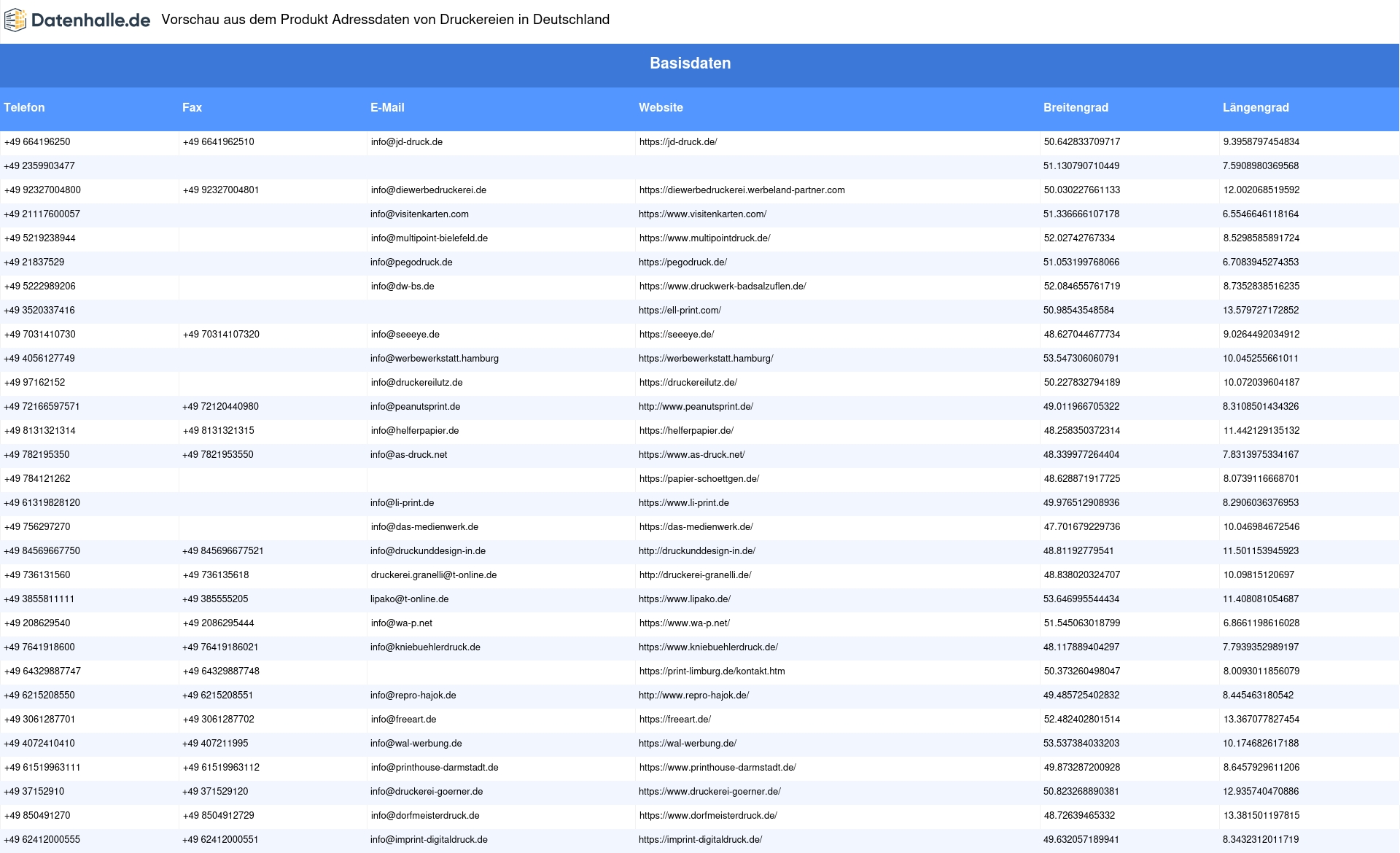
Task: Click email info@as-druck.net
Action: tap(408, 455)
